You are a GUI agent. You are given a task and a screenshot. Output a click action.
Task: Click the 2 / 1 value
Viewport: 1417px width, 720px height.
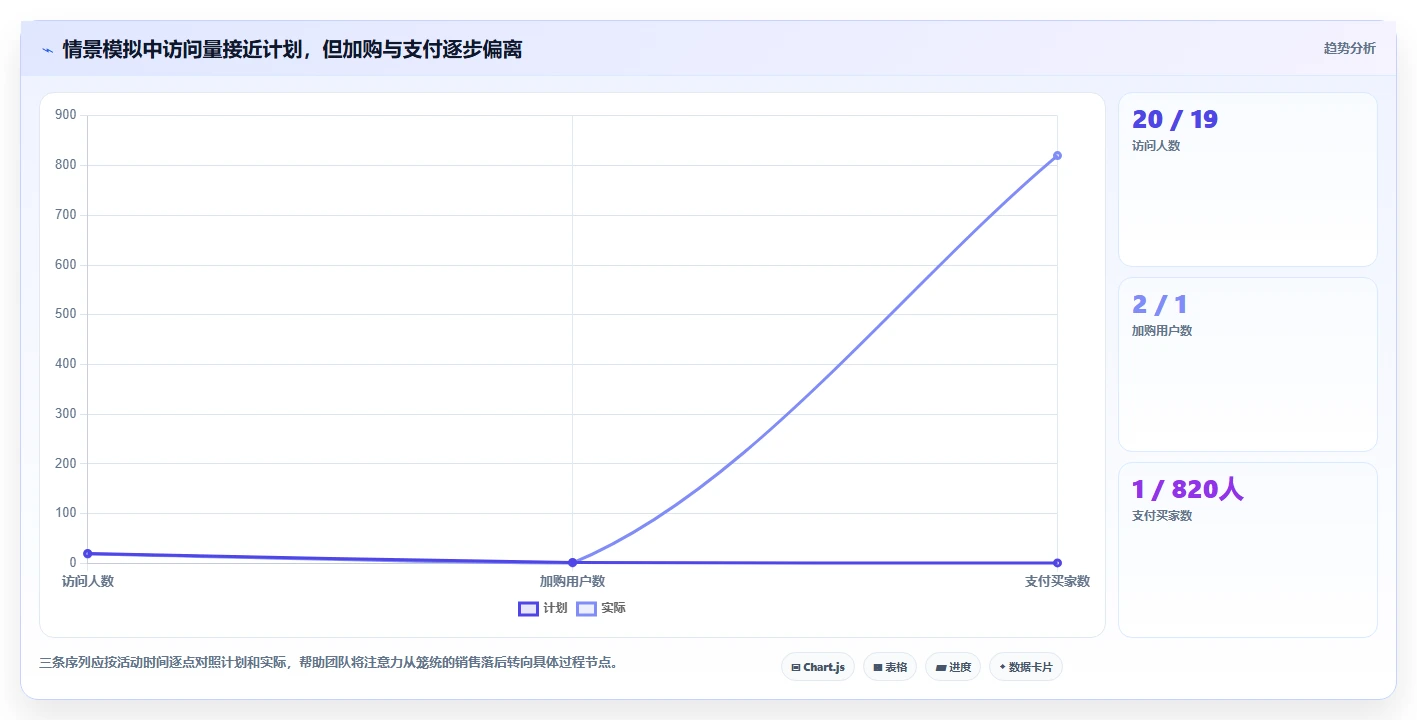click(x=1160, y=304)
